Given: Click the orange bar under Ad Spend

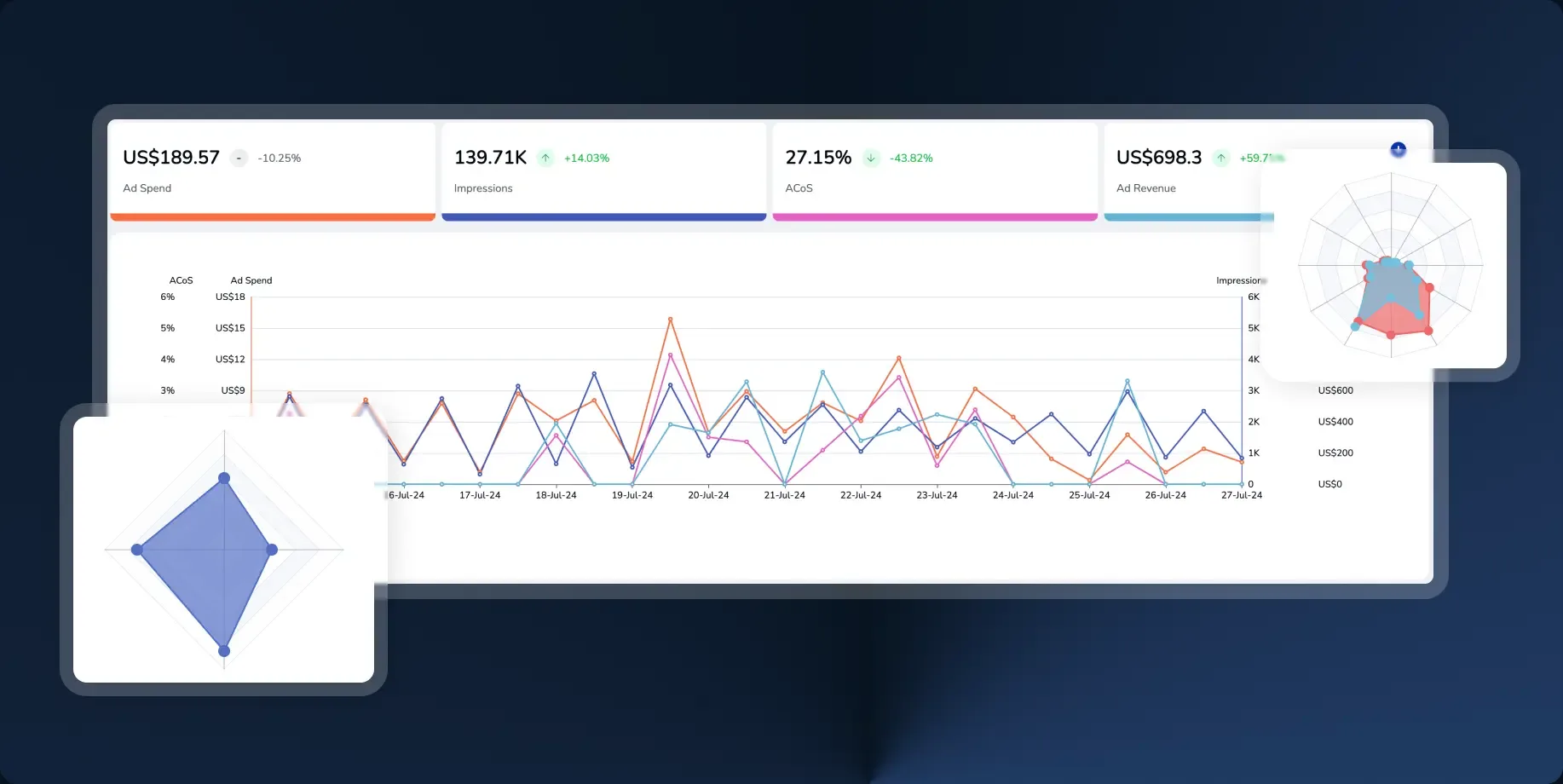Looking at the screenshot, I should pos(273,217).
